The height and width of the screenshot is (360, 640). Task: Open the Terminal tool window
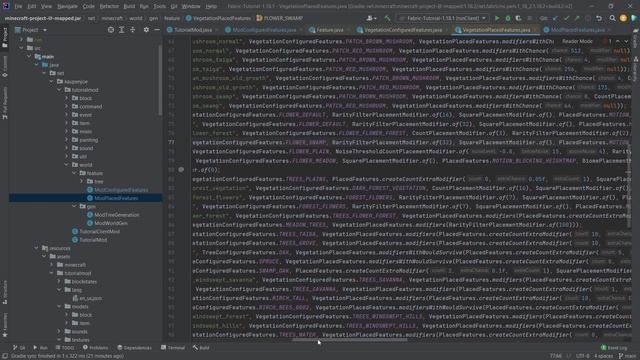[x=173, y=348]
